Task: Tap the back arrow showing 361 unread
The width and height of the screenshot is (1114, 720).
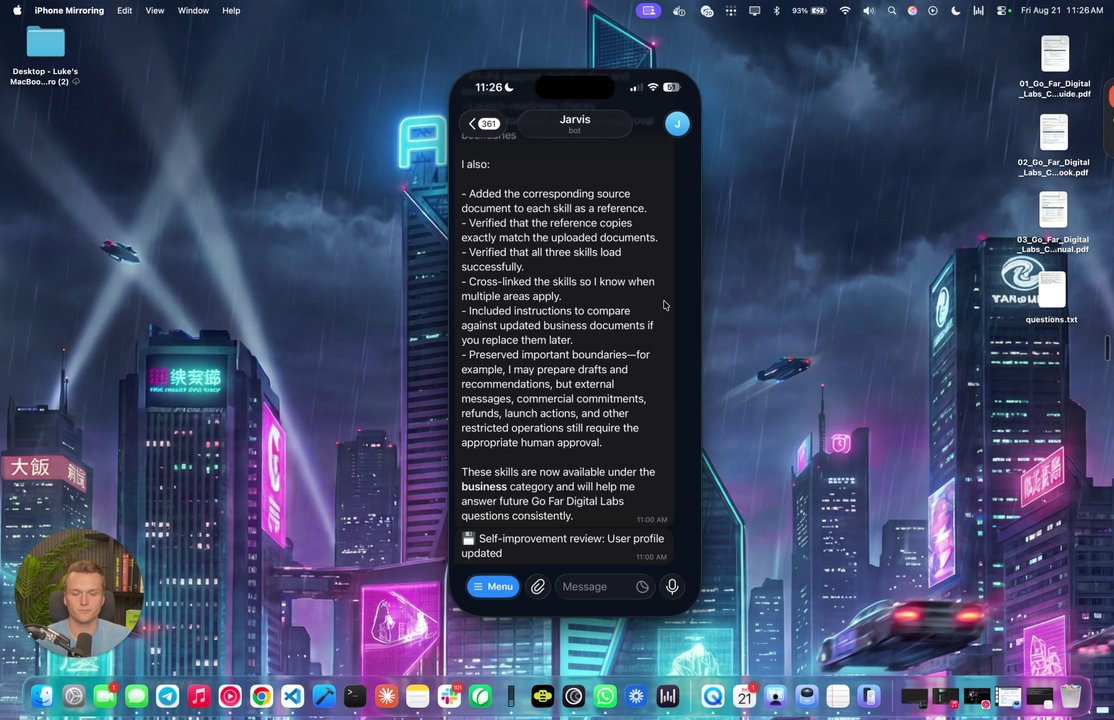Action: pos(484,124)
